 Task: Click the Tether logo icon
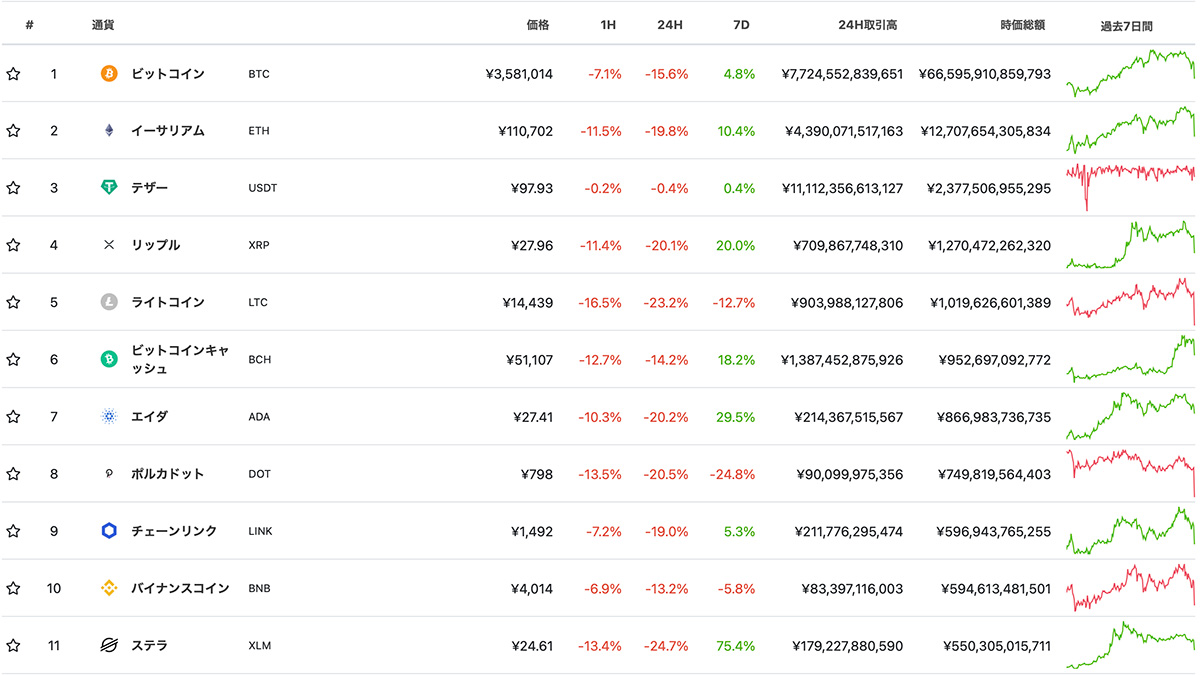(109, 188)
